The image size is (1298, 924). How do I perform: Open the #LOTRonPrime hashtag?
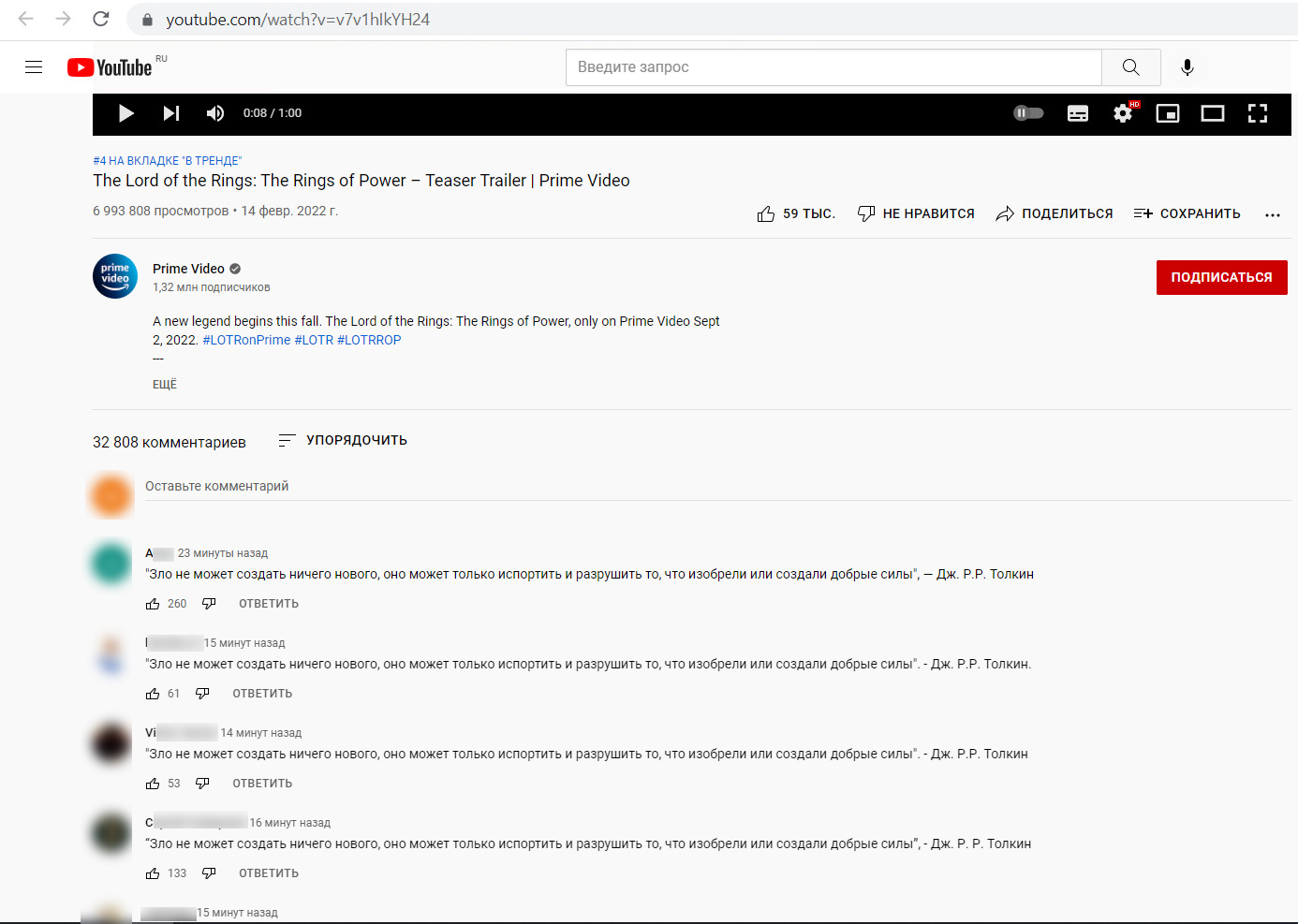(x=246, y=340)
